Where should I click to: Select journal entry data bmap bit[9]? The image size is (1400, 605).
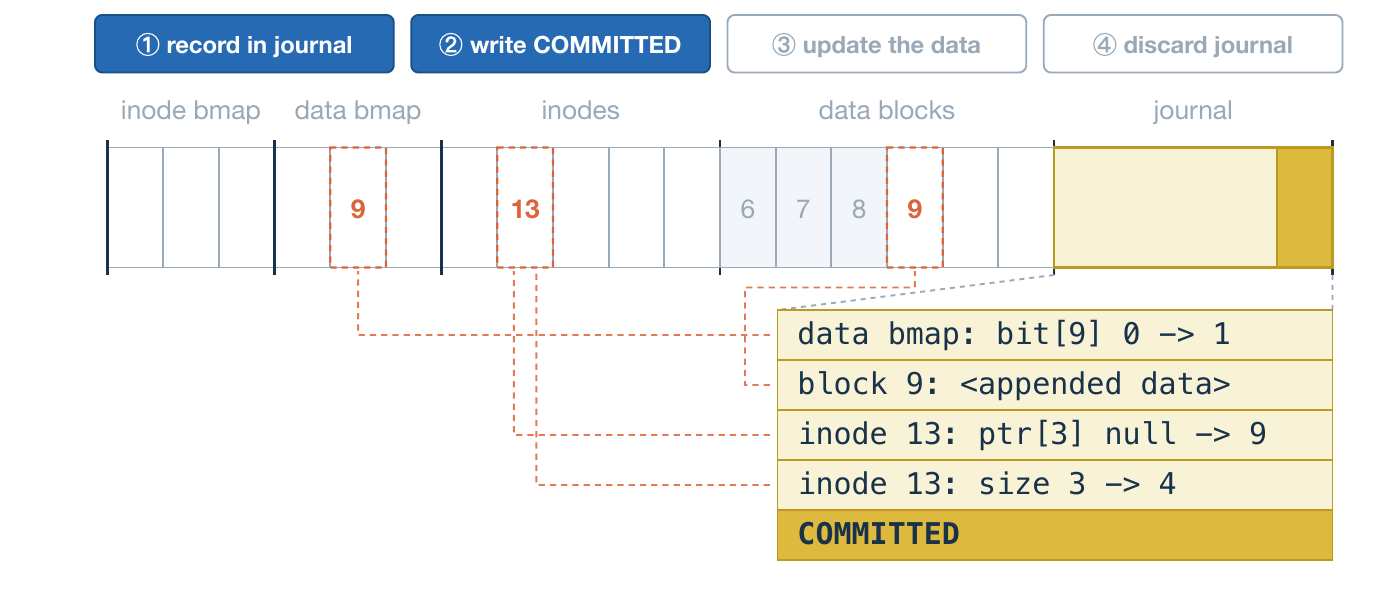pos(1055,335)
